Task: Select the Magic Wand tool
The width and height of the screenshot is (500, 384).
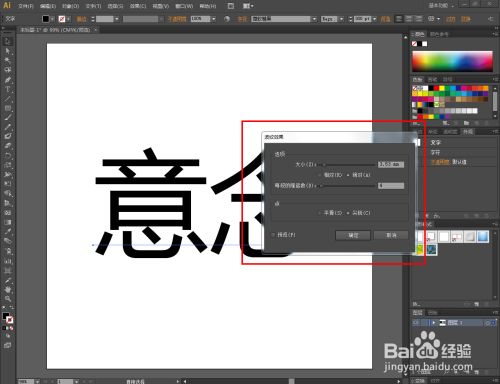Action: [8, 60]
